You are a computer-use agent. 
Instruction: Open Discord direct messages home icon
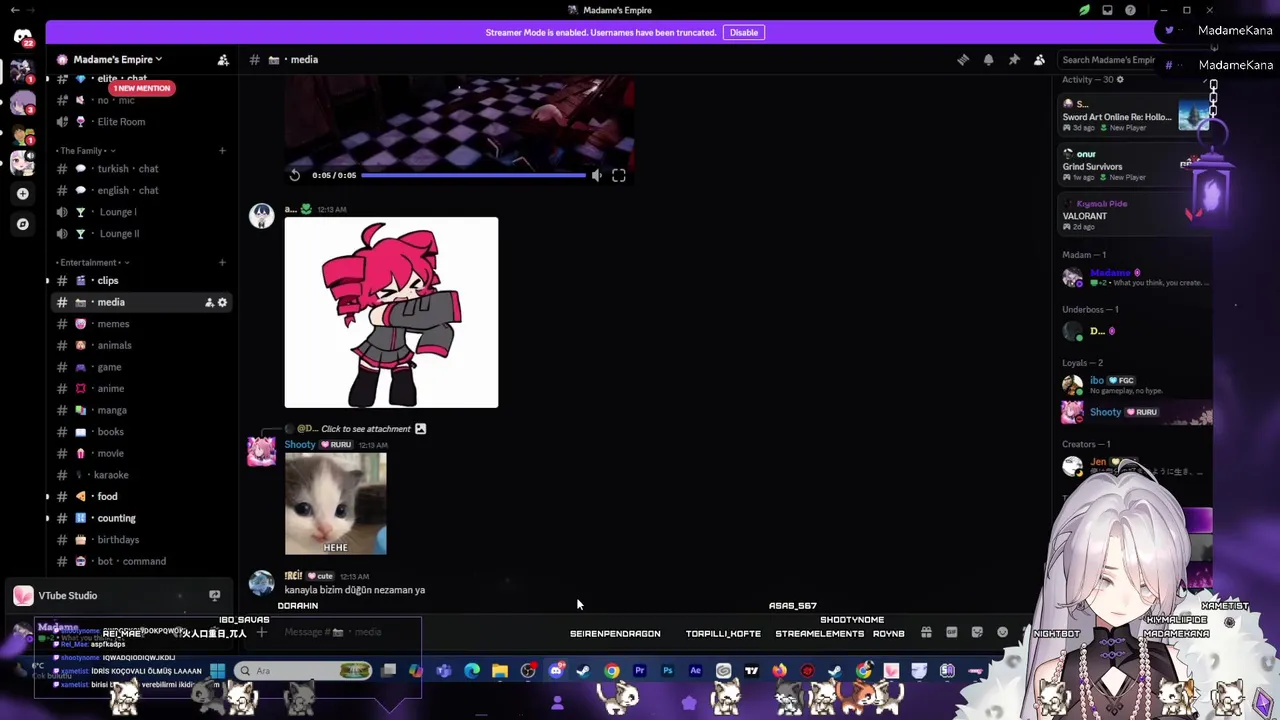click(22, 38)
